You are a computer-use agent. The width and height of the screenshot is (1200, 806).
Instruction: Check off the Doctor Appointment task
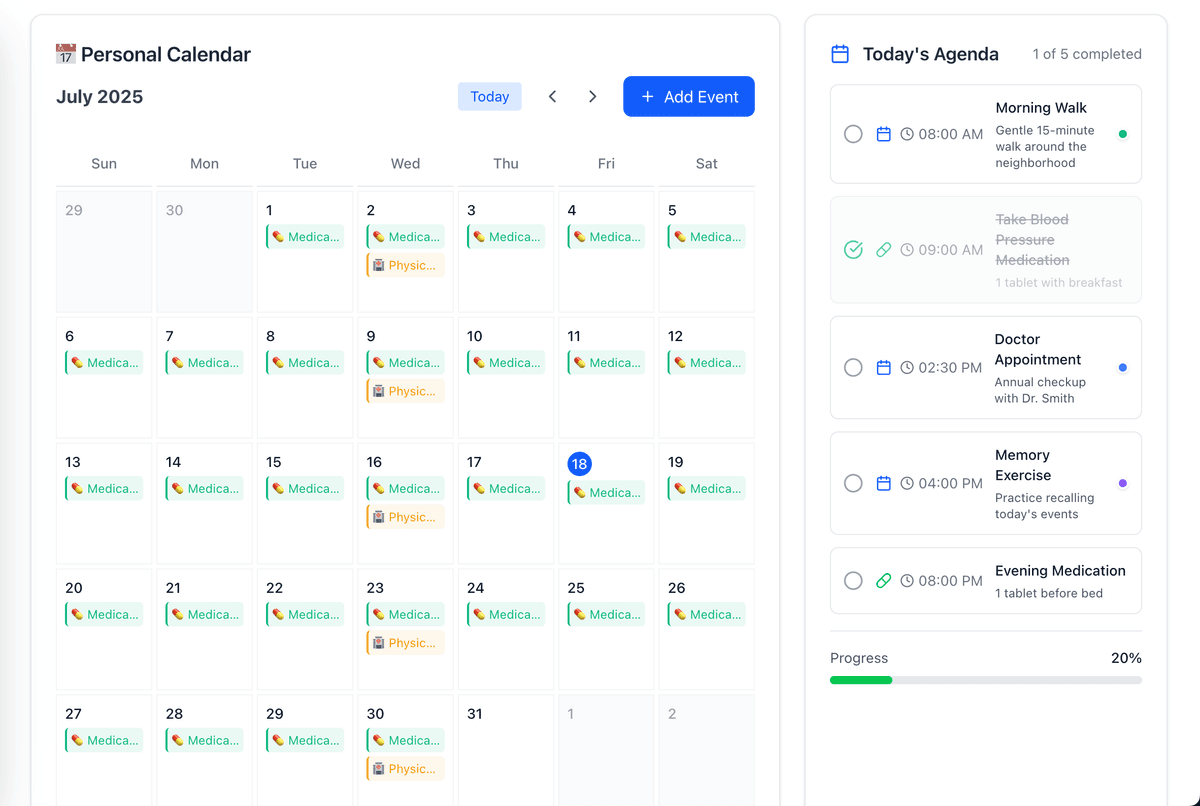[x=853, y=368]
